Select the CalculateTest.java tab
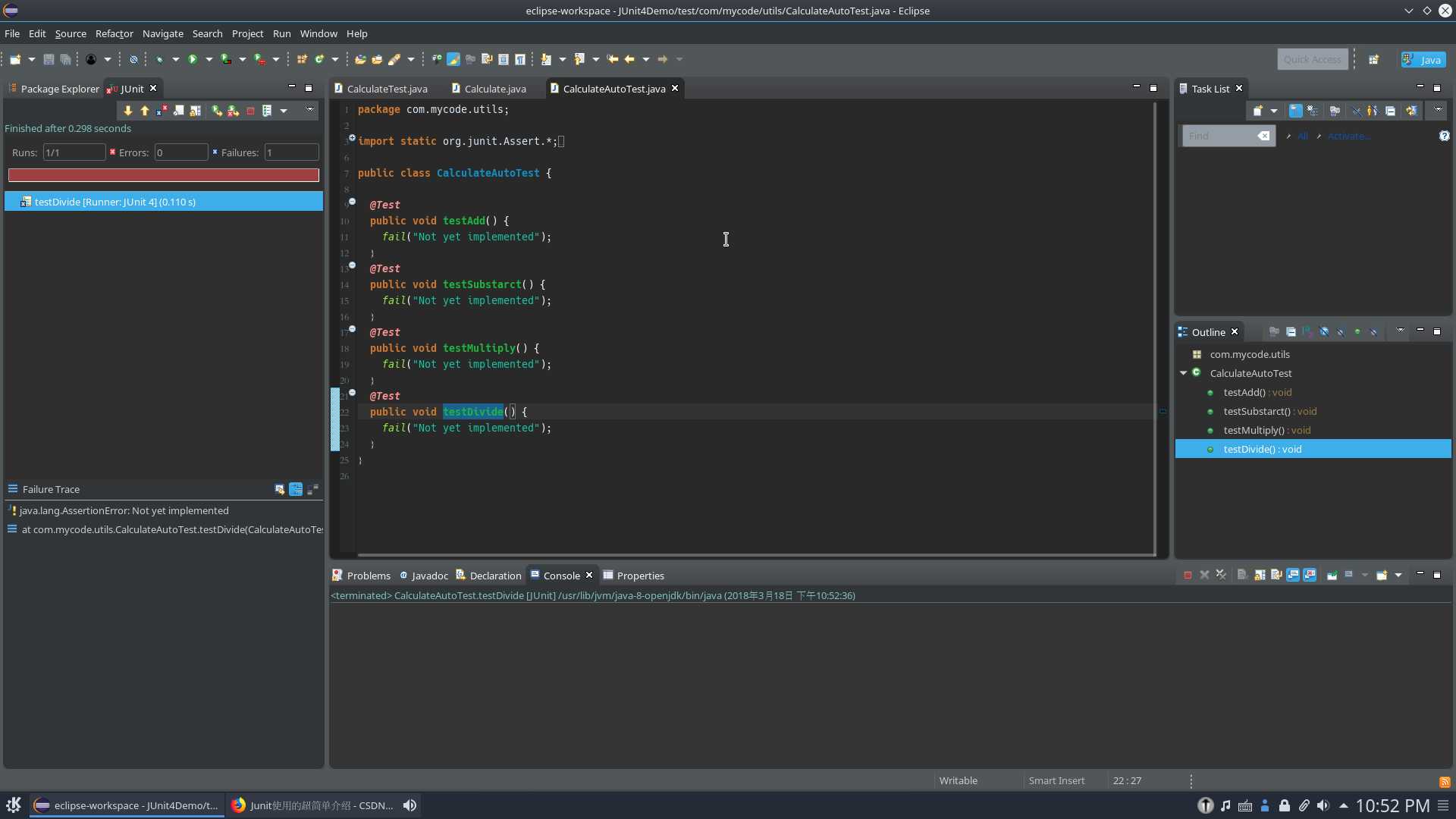Screen dimensions: 1456x819 387,88
